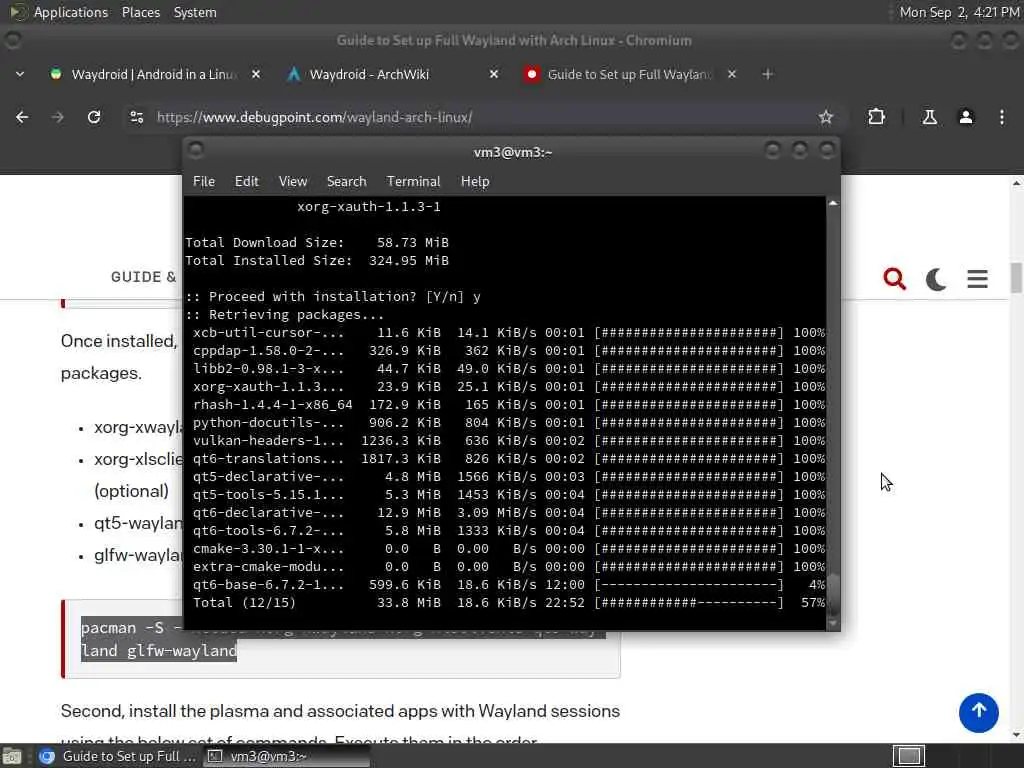
Task: Click the GUIDE & heading text on webpage
Action: [144, 277]
